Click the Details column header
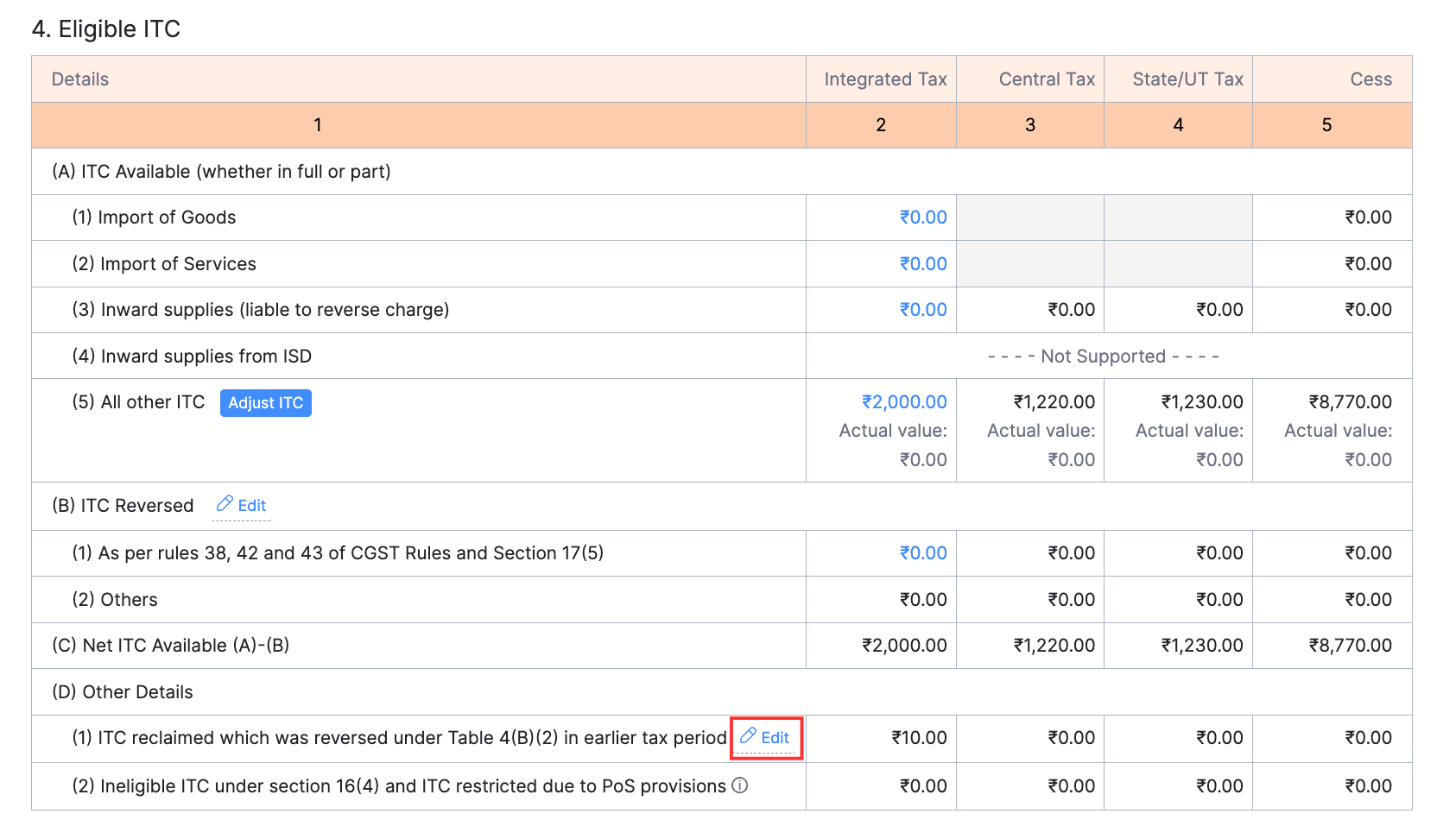 80,79
